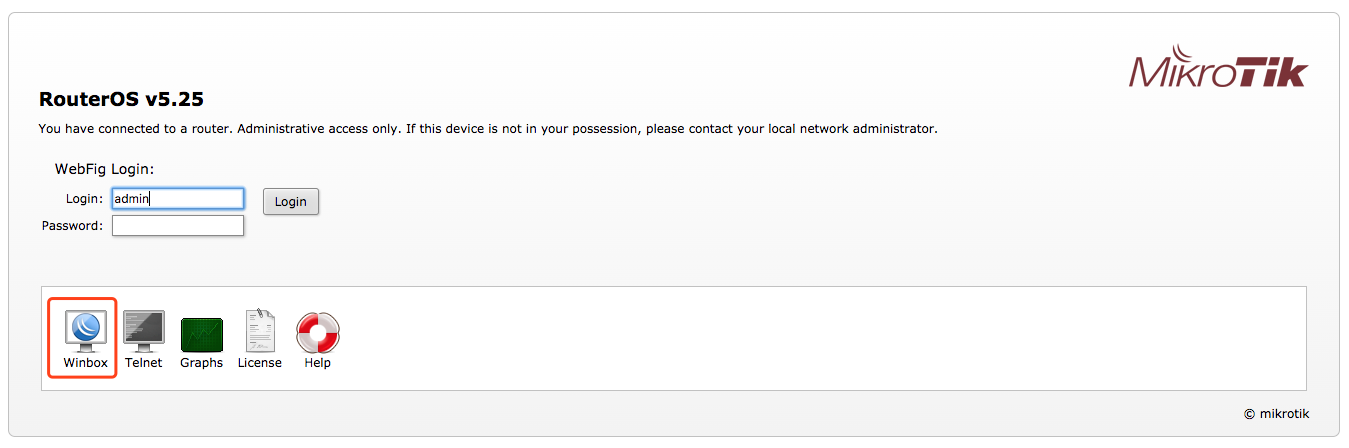Open the Telnet terminal icon
The image size is (1349, 448).
coord(143,329)
